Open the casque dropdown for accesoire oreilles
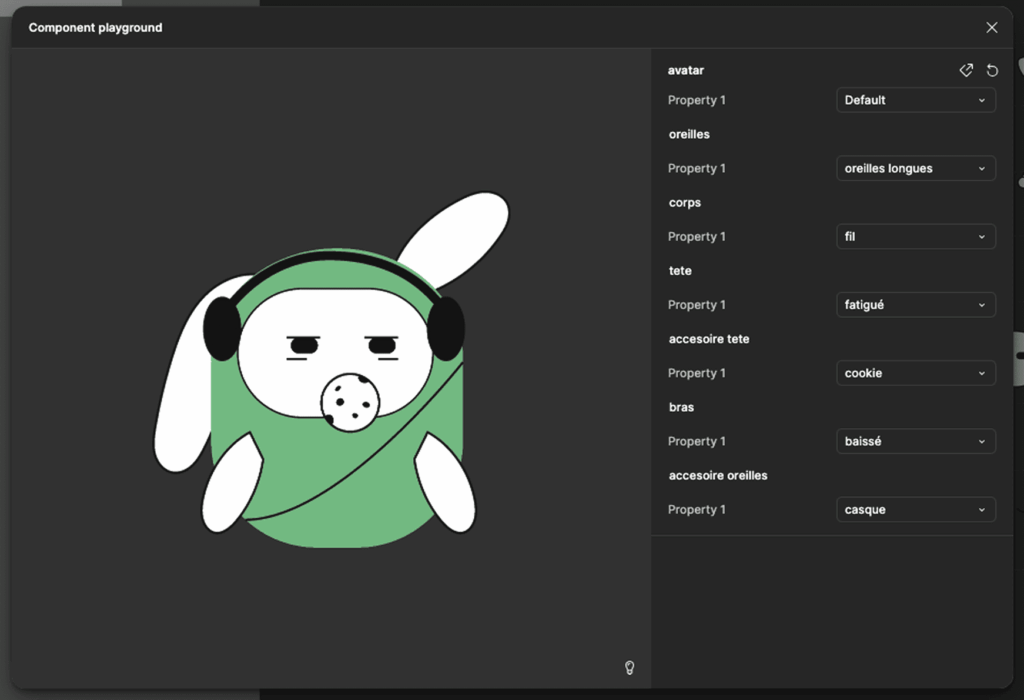Viewport: 1024px width, 700px height. click(x=915, y=510)
